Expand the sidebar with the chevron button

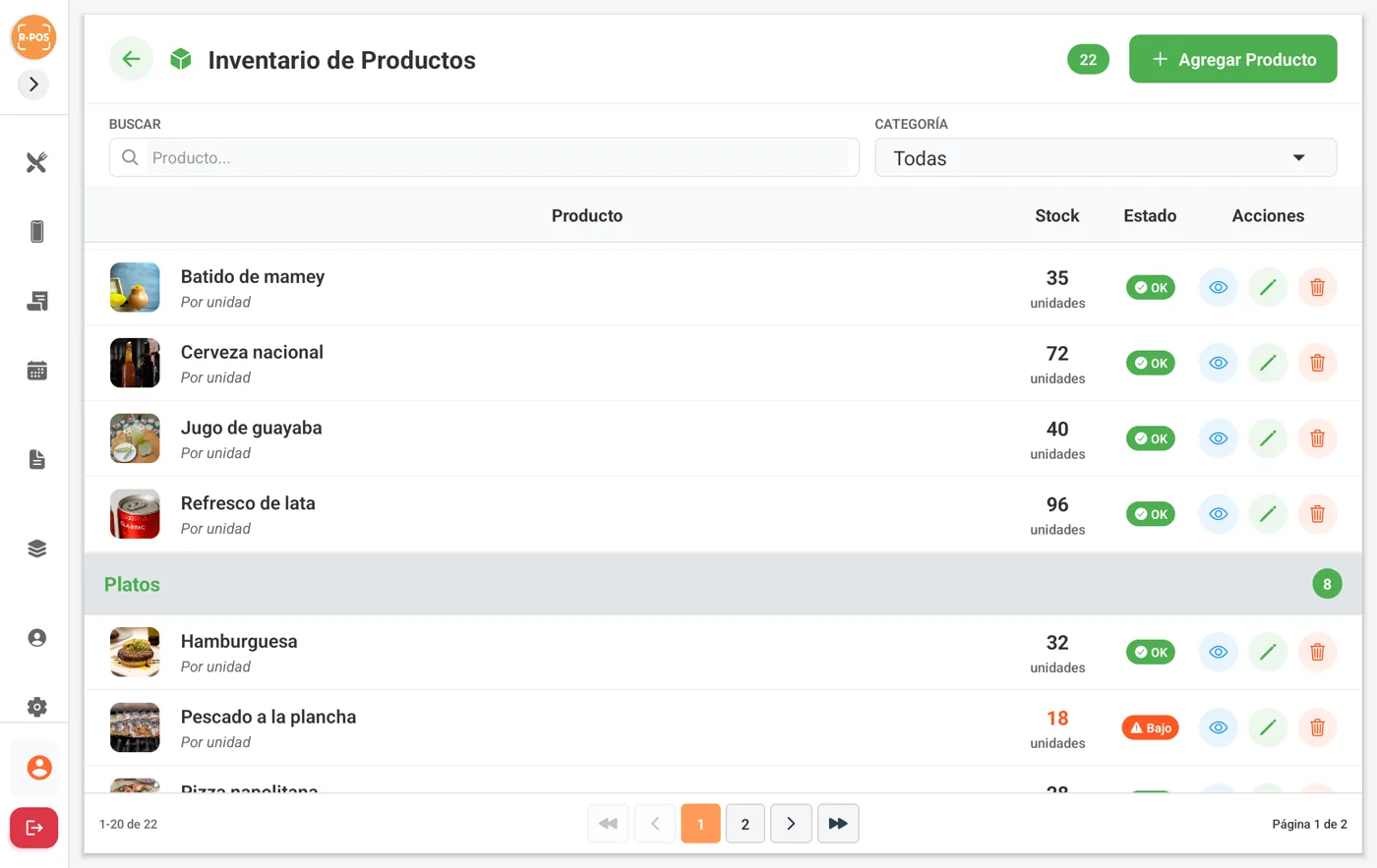pos(33,85)
